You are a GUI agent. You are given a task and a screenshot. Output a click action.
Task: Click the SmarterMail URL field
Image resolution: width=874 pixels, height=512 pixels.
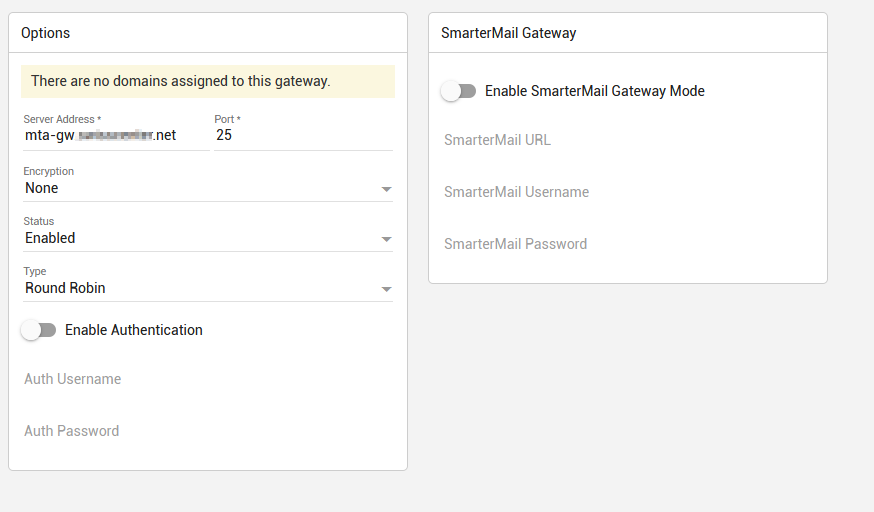627,140
